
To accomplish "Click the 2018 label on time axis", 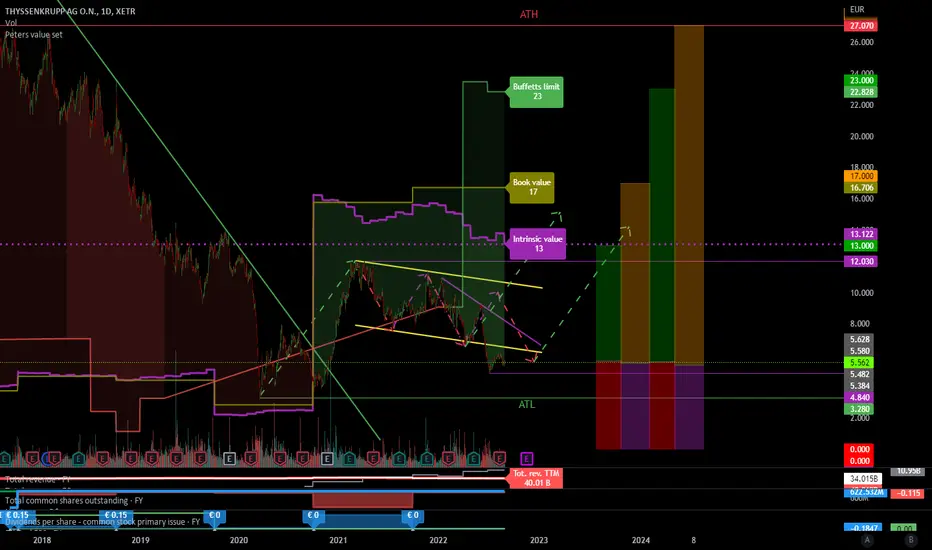I will tap(42, 540).
